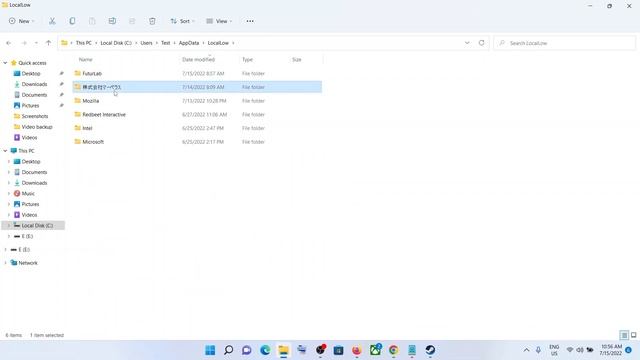Click Users in the address breadcrumb
The width and height of the screenshot is (640, 360).
point(146,43)
